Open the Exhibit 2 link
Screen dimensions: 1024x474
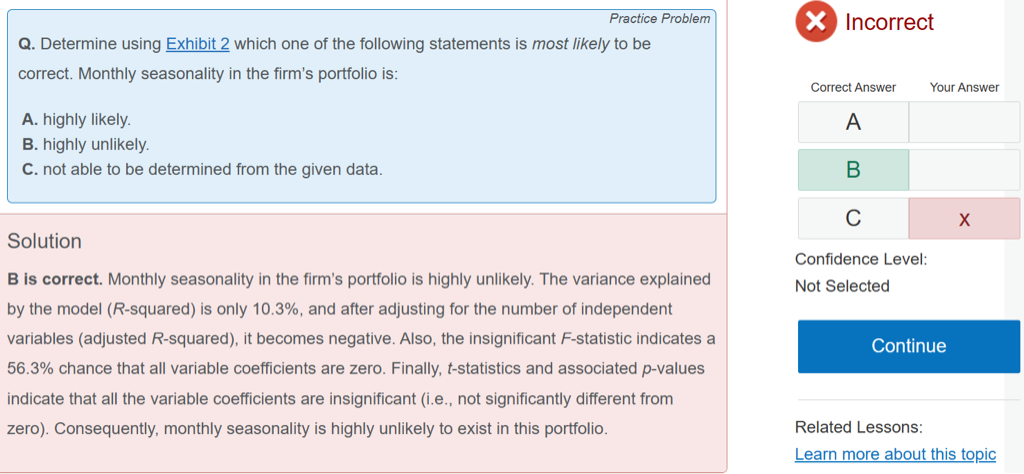click(197, 44)
